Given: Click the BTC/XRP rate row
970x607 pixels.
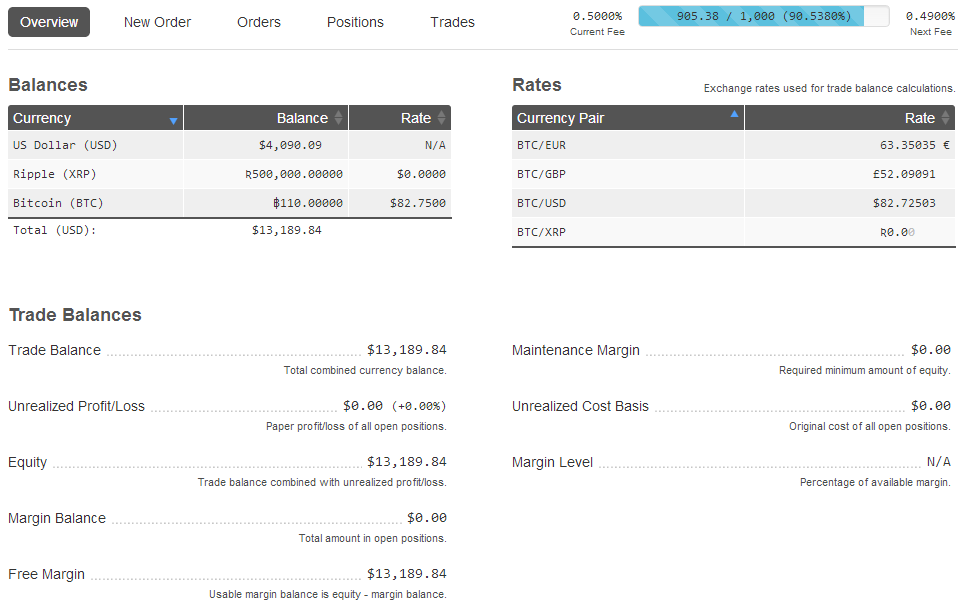Looking at the screenshot, I should (733, 232).
